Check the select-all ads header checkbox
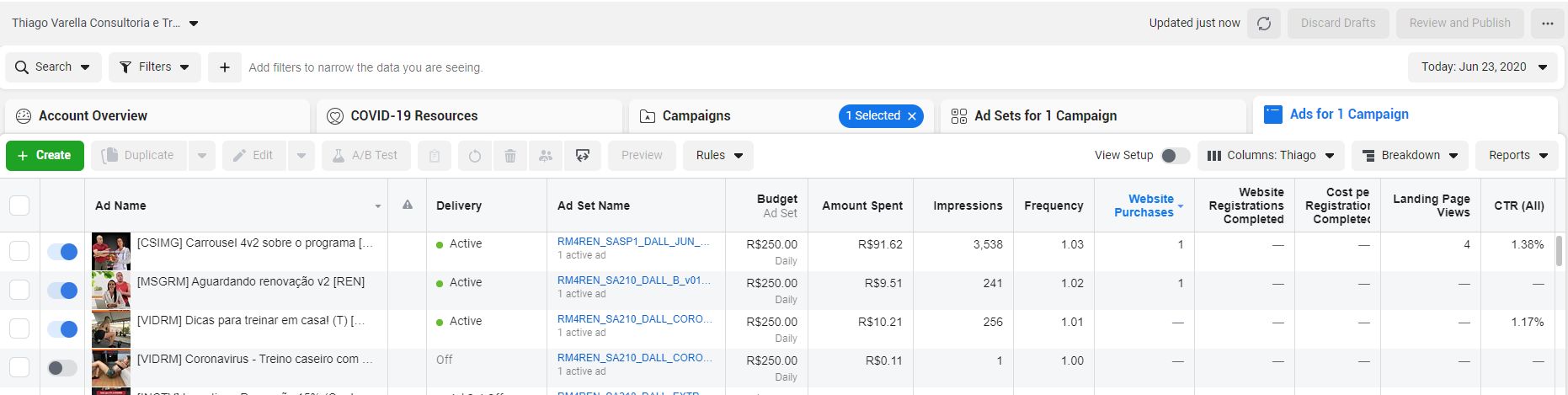The height and width of the screenshot is (395, 1568). coord(19,206)
